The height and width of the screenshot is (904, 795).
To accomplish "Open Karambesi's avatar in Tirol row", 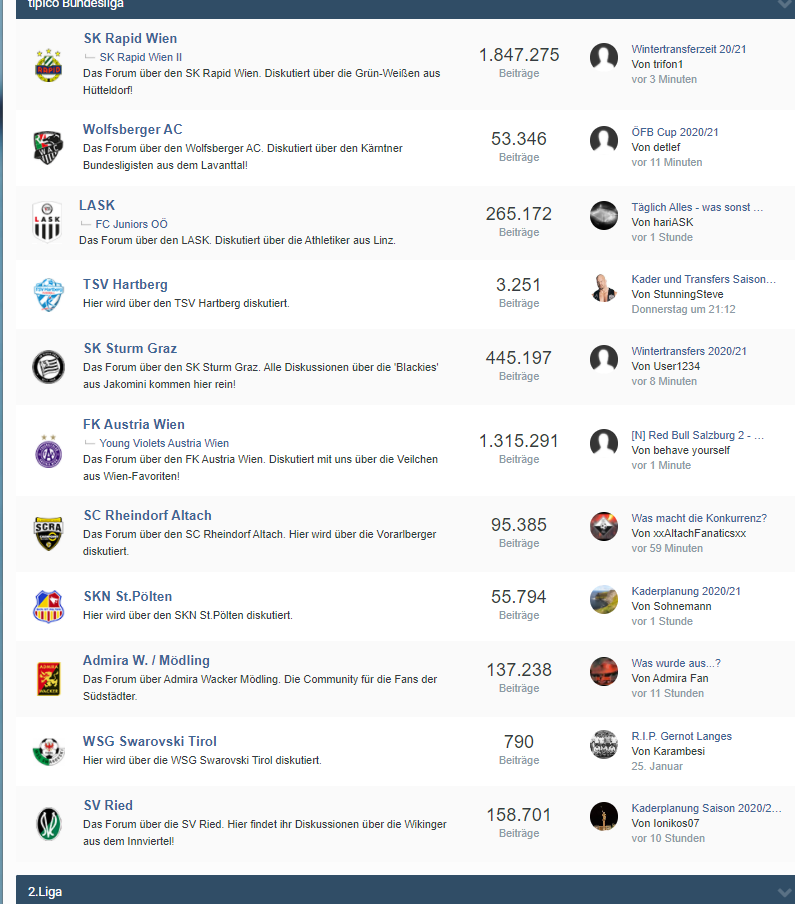I will [604, 744].
